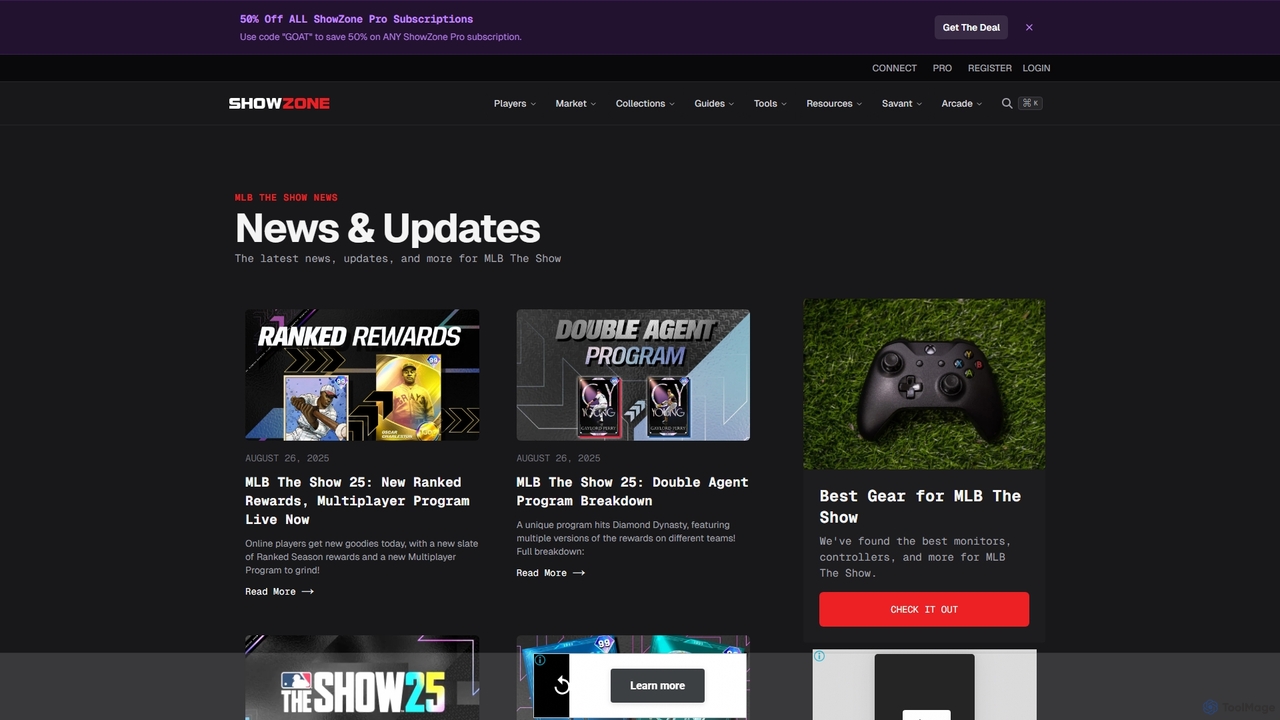
Task: Open the Ranked Rewards thumbnail
Action: coord(362,375)
